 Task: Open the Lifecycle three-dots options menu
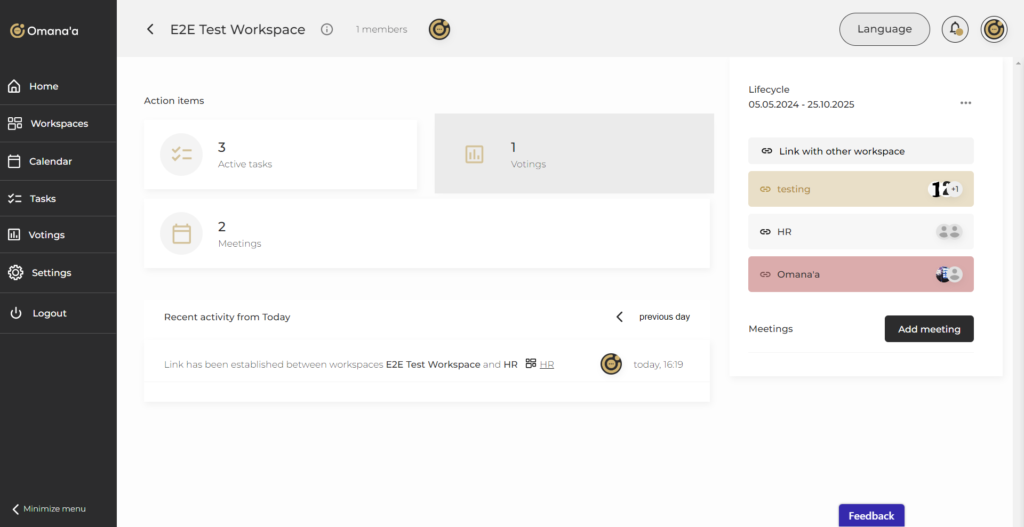pos(965,103)
